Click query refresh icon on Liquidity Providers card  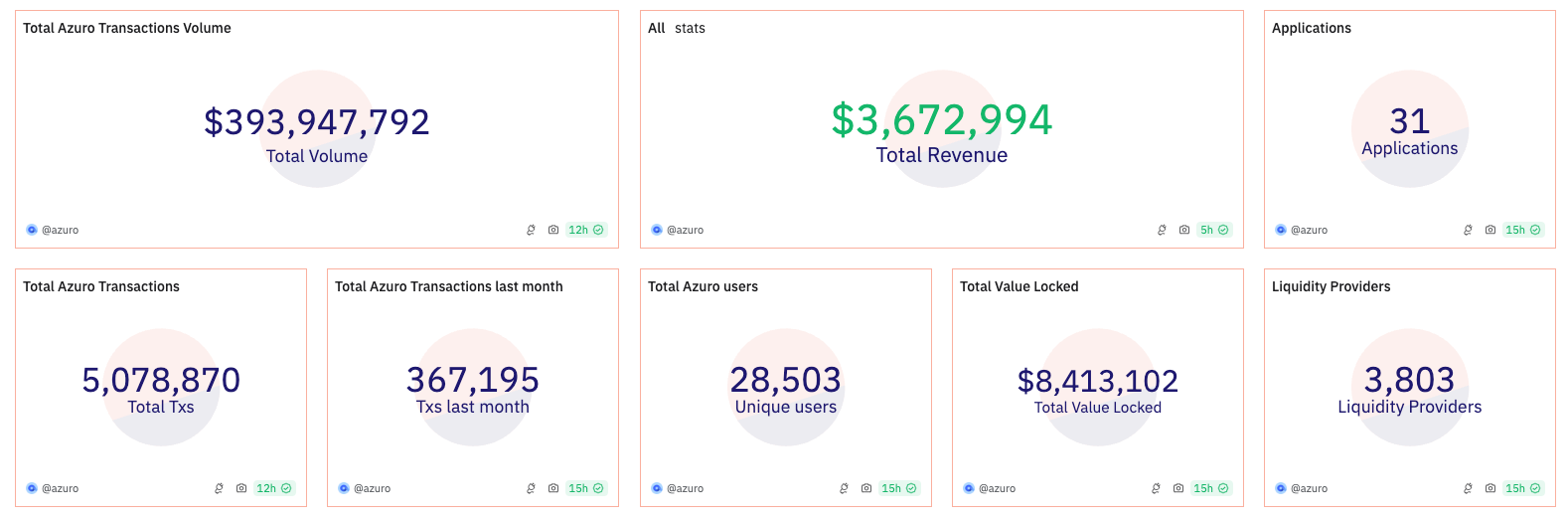(x=1468, y=488)
